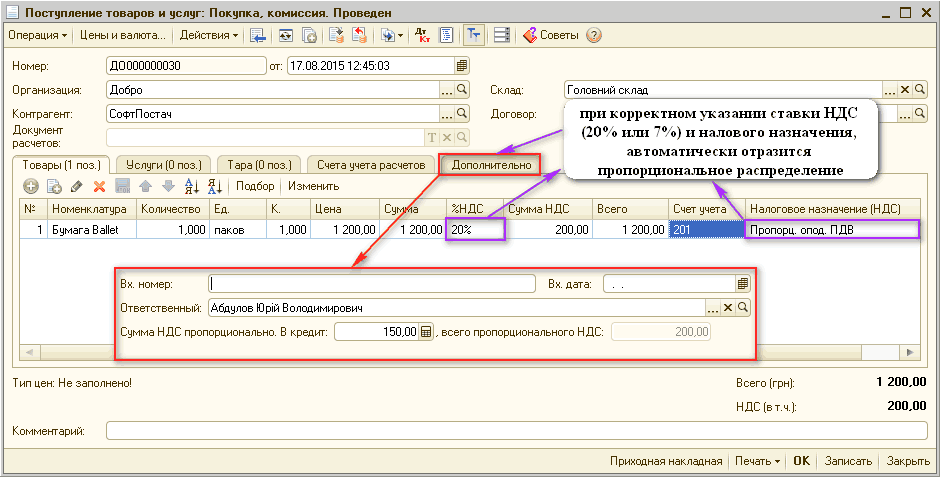Screen dimensions: 940x477
Task: Close the form with Закрыть
Action: coord(908,461)
